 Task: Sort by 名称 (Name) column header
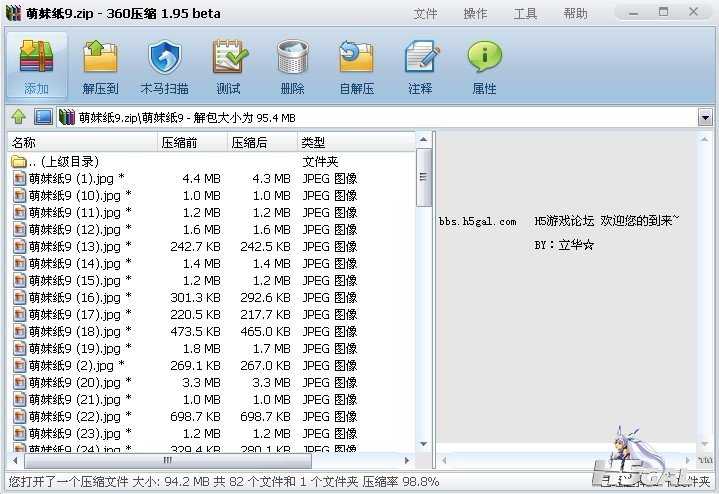coord(80,143)
